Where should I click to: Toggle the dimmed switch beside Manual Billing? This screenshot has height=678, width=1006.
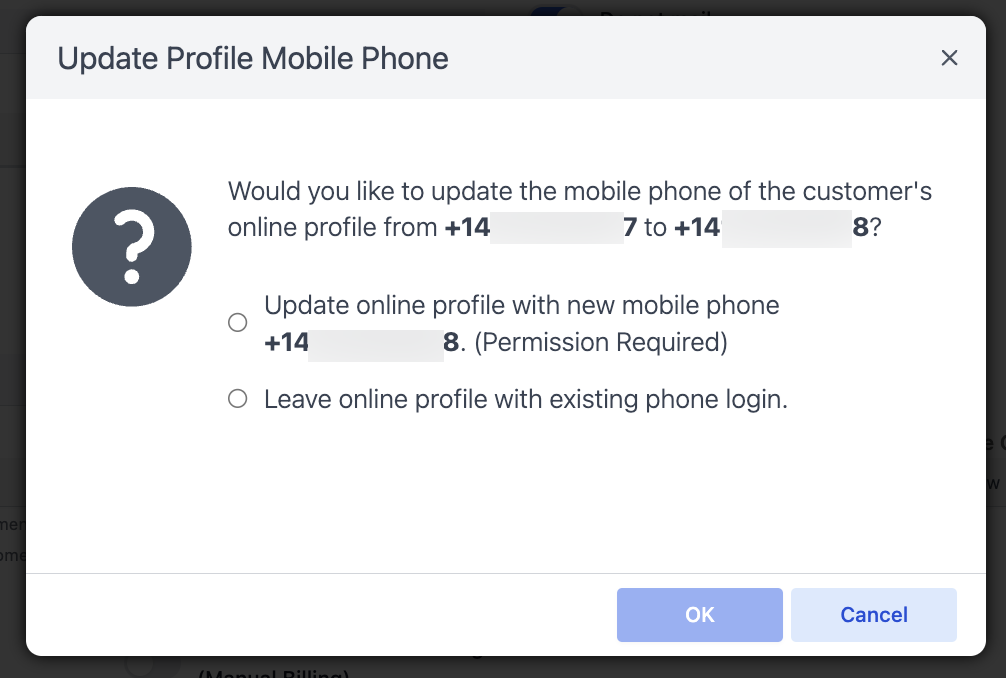153,666
